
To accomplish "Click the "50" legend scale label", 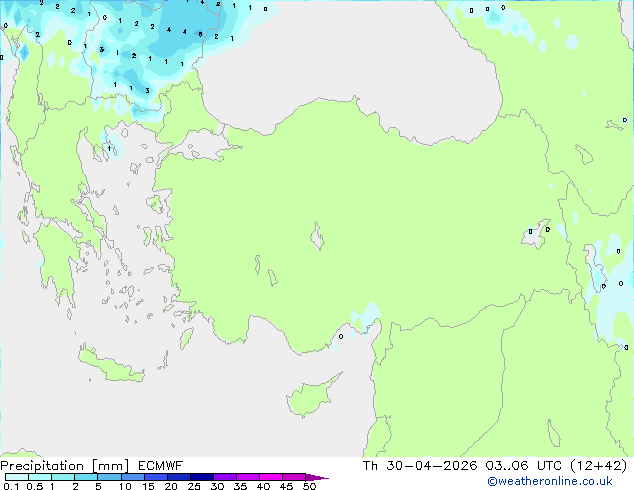I will (309, 486).
